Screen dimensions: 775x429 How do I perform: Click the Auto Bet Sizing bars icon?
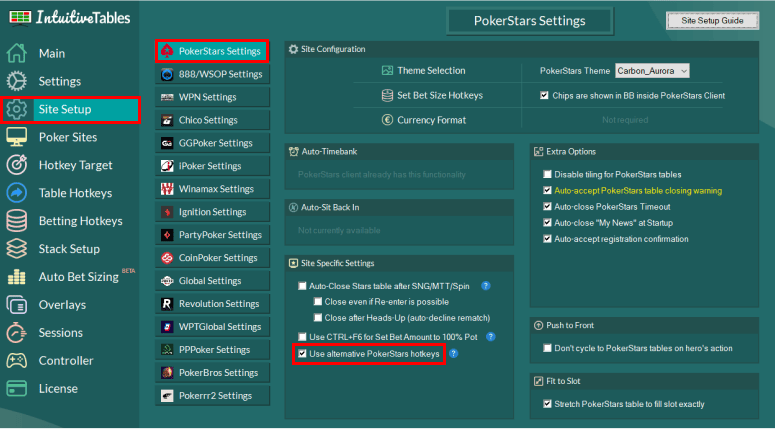pos(17,277)
